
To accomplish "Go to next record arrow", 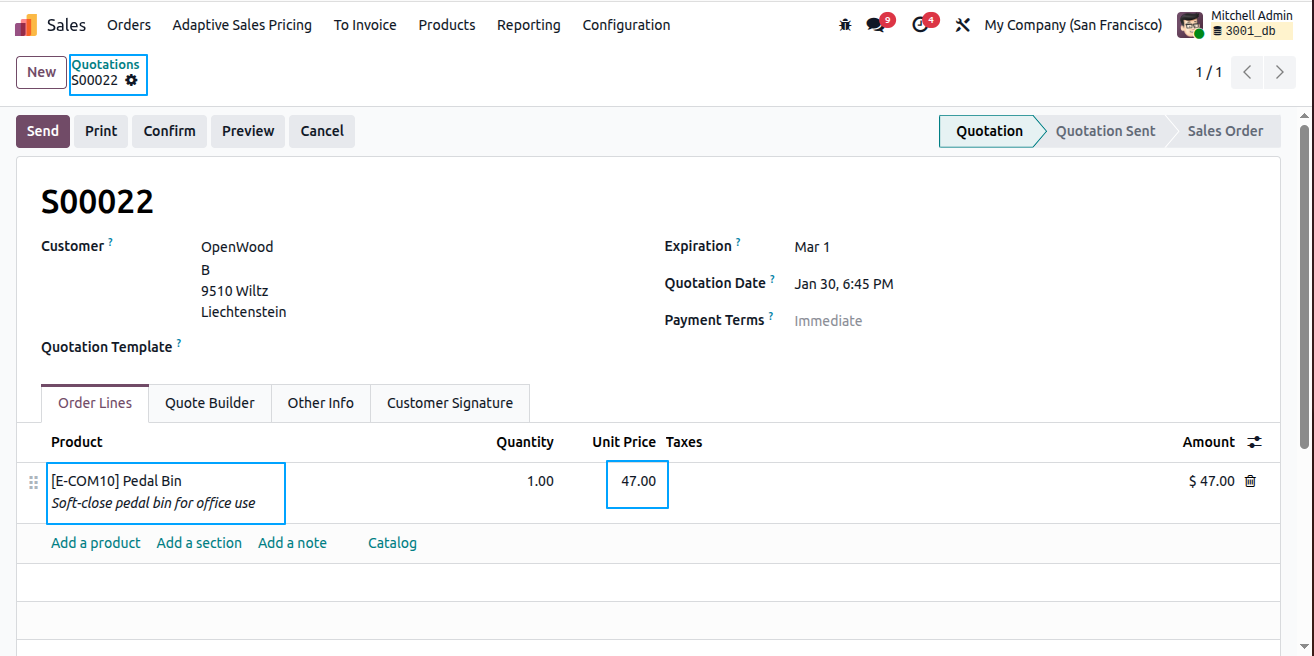I will coord(1279,72).
